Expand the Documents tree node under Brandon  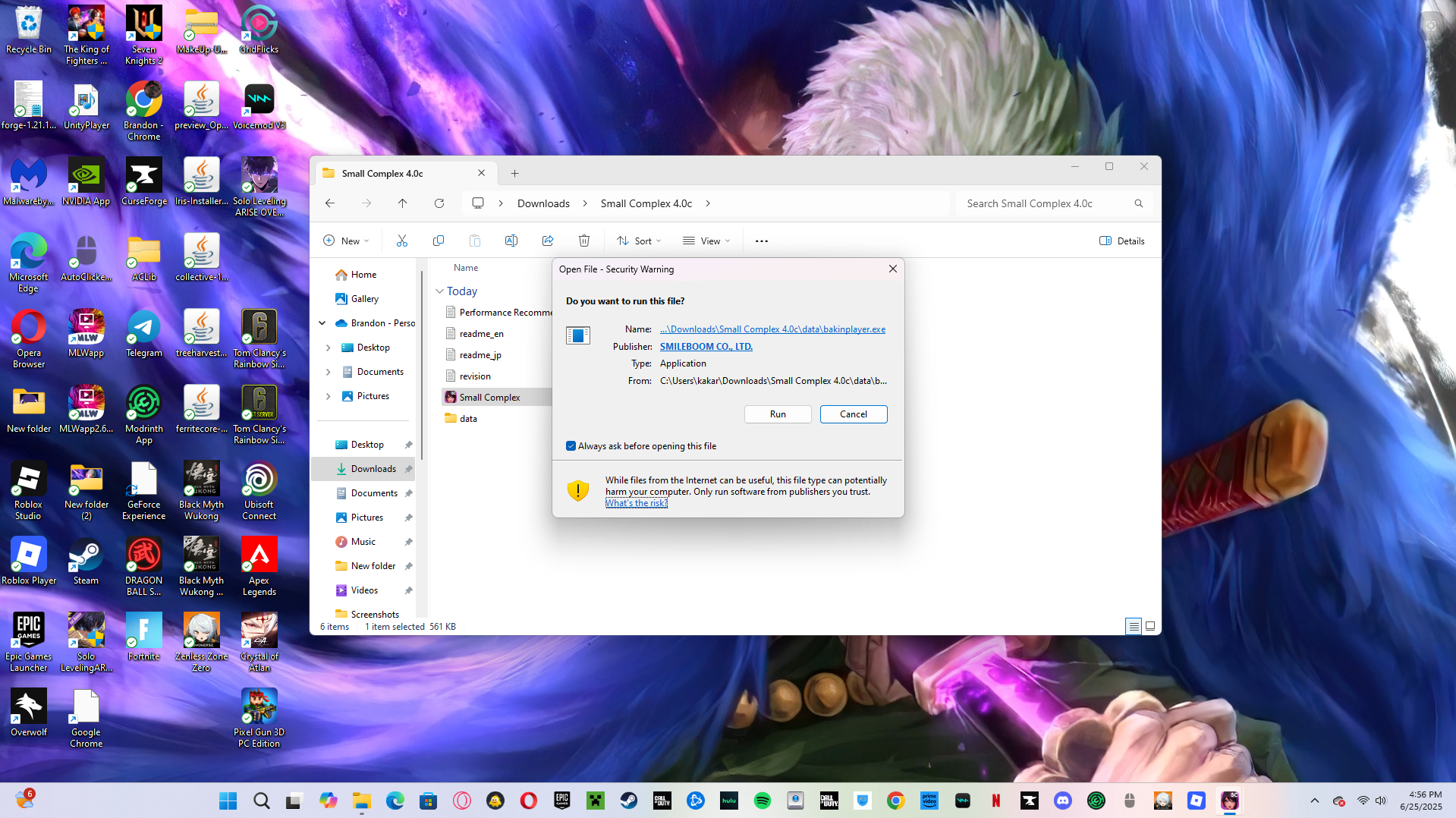pos(328,372)
